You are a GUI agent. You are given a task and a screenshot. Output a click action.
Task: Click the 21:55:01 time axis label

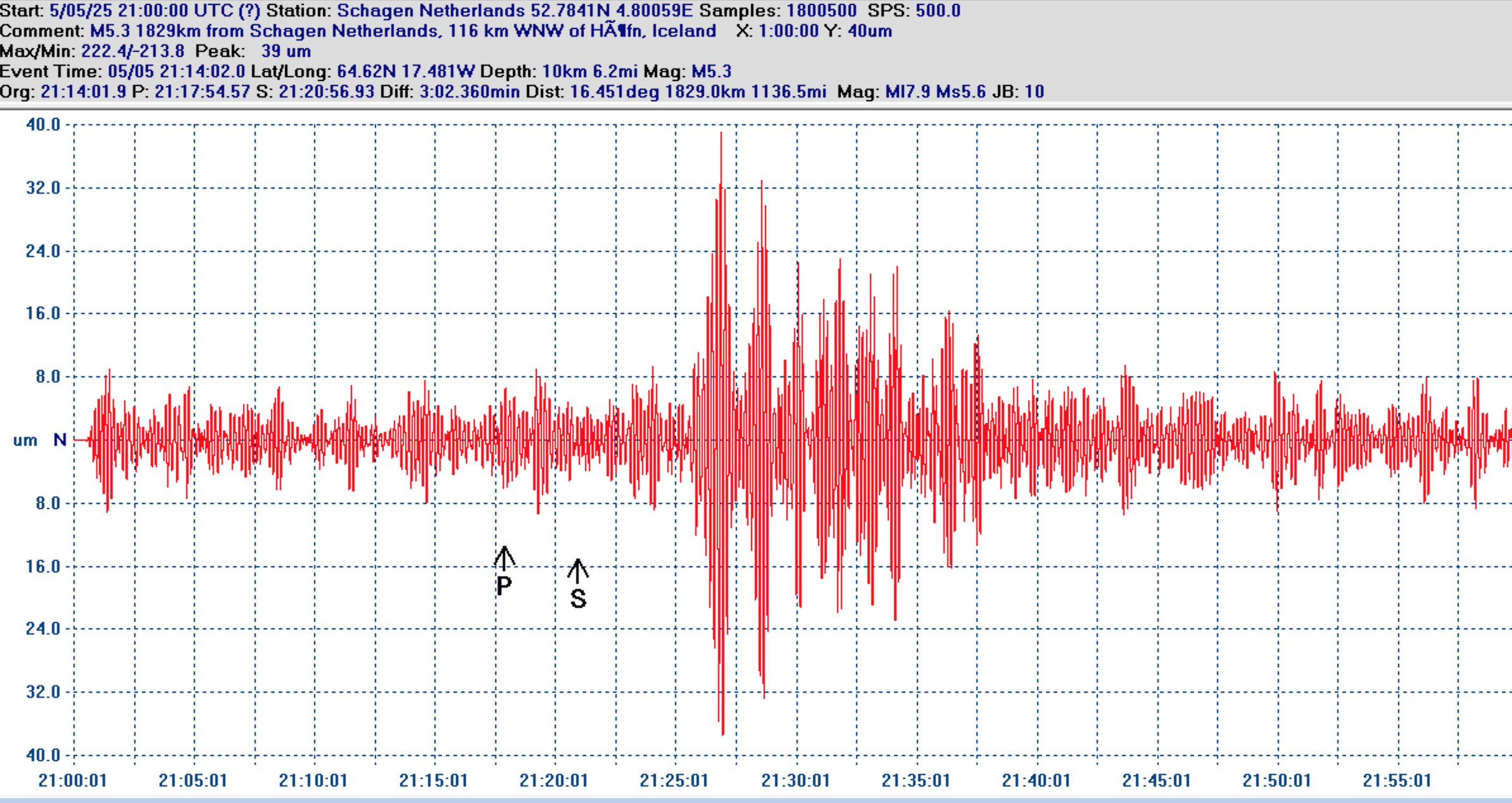coord(1397,781)
